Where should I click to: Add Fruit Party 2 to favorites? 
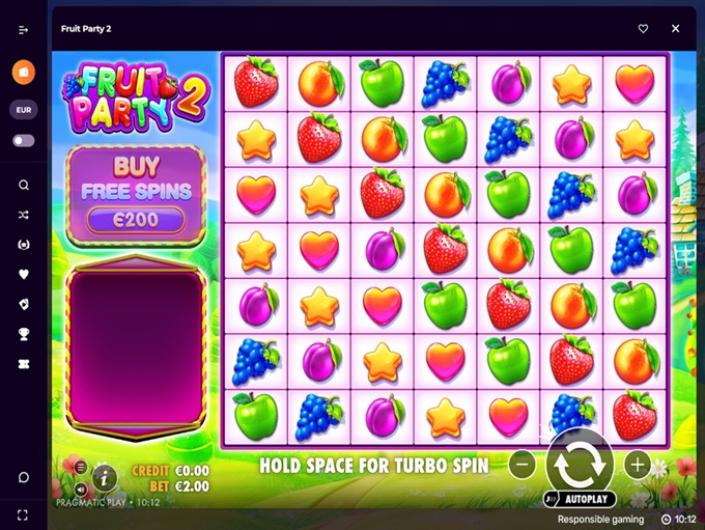click(x=643, y=28)
